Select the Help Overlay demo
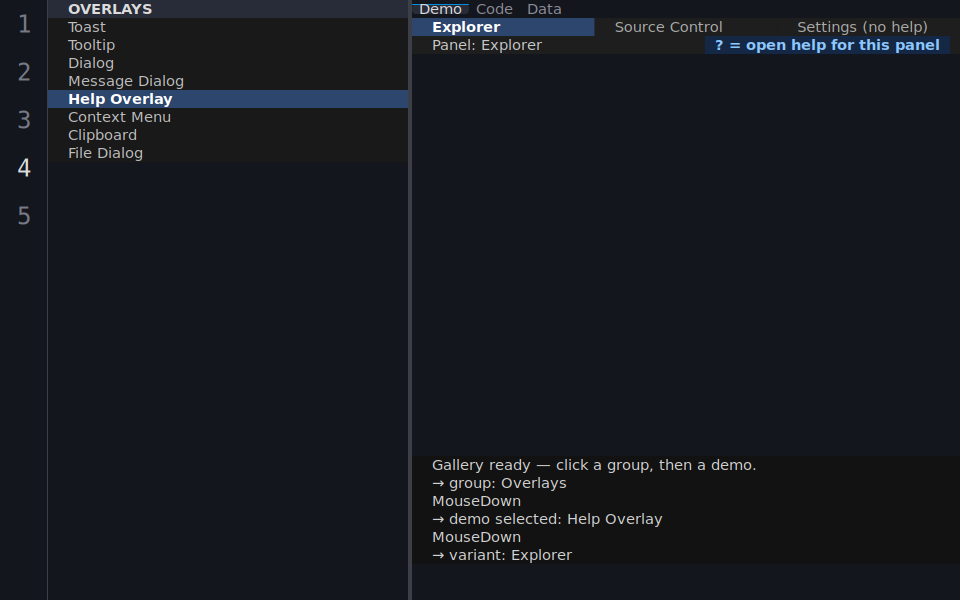The height and width of the screenshot is (600, 960). tap(228, 99)
